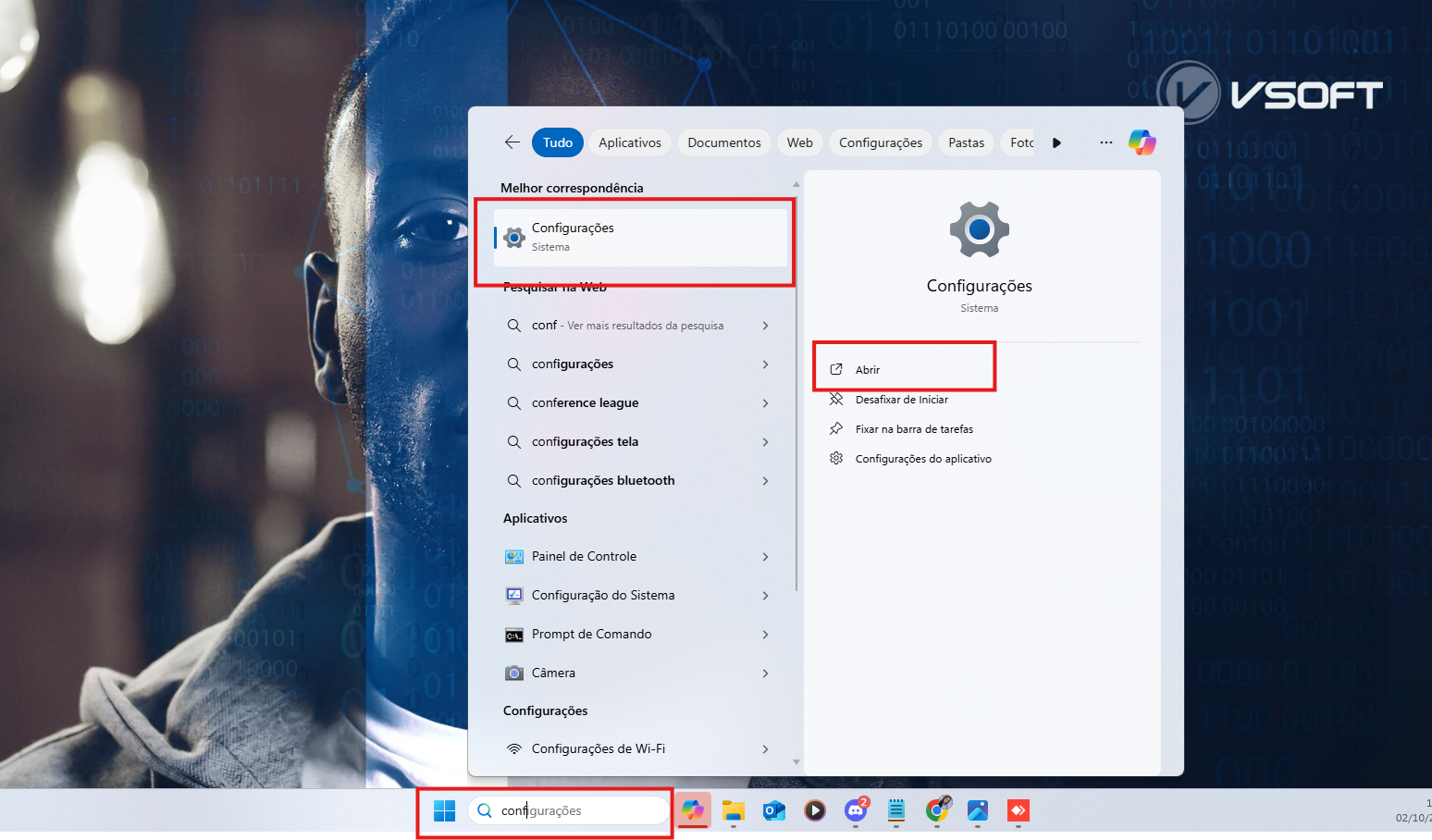Select the Documentos filter tab
Image resolution: width=1432 pixels, height=840 pixels.
click(723, 142)
